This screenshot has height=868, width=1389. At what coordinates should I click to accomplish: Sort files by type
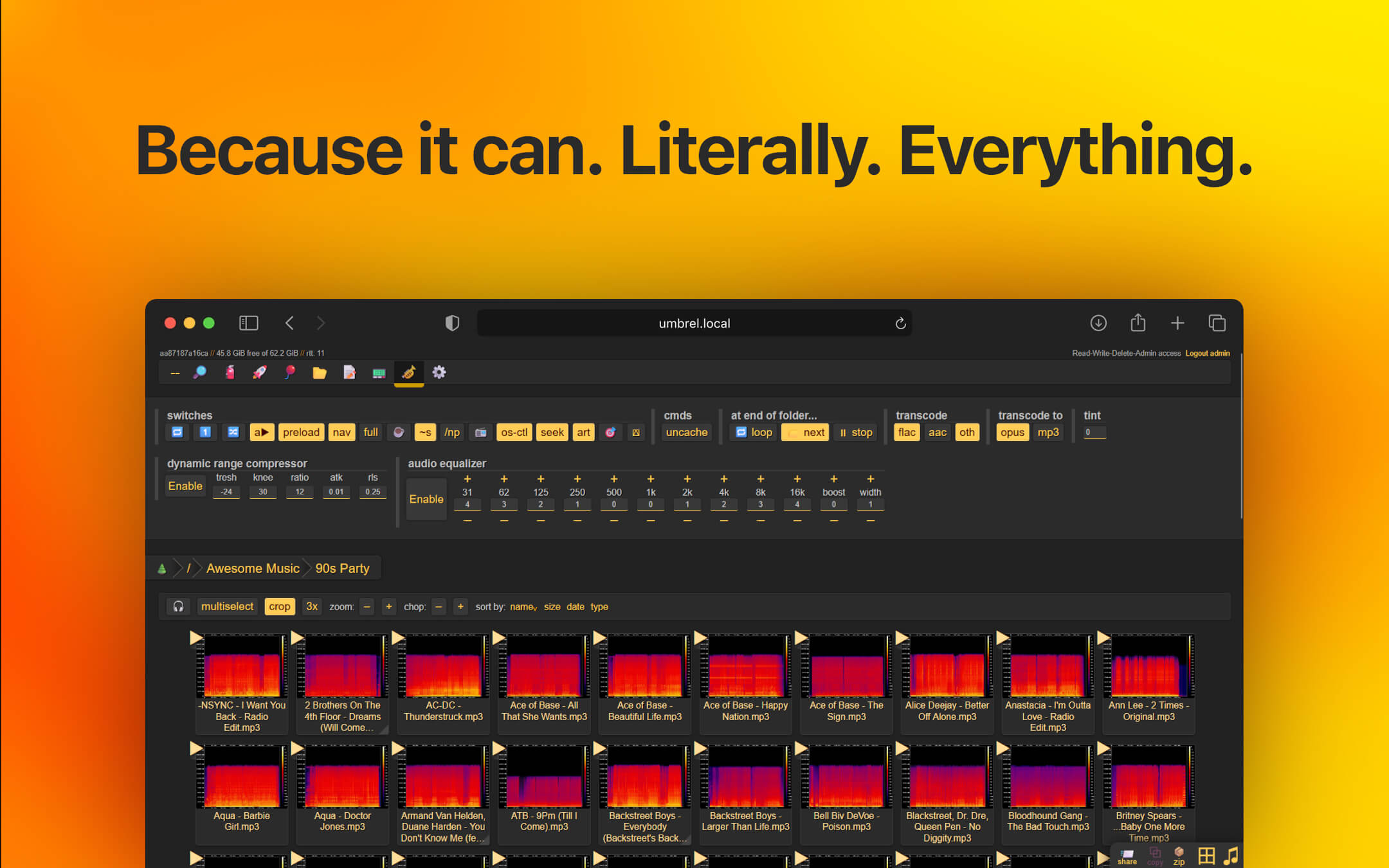599,606
